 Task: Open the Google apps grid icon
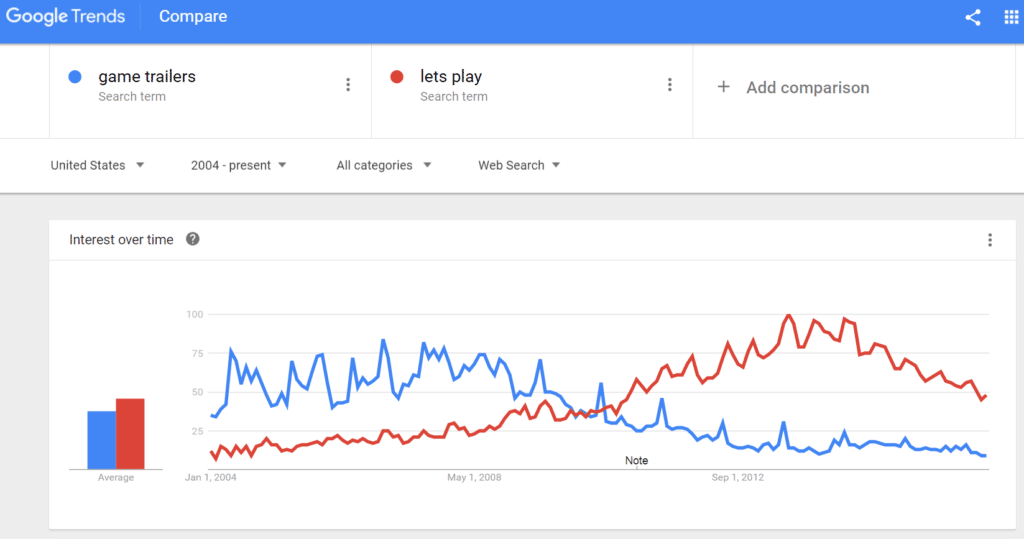(1011, 18)
